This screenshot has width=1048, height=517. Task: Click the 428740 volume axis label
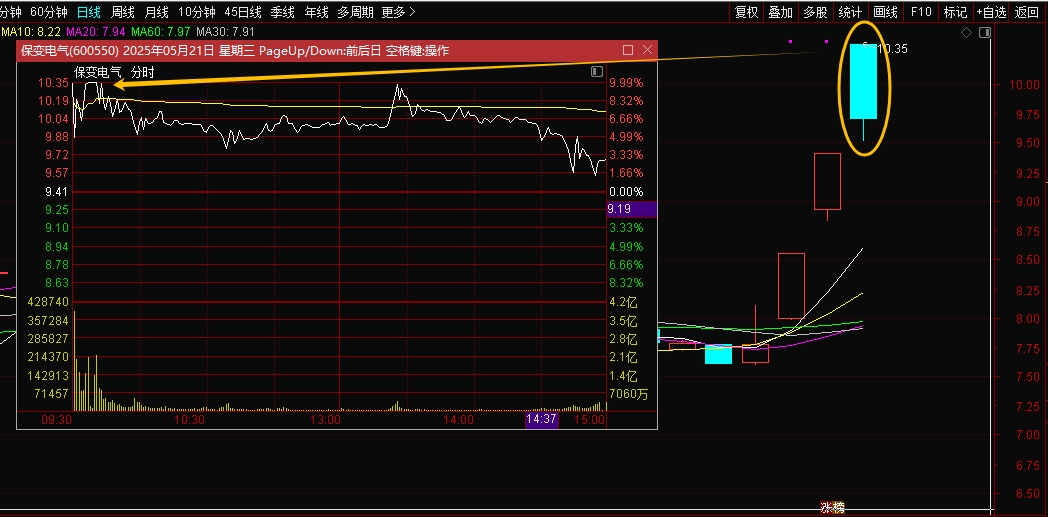(x=48, y=302)
